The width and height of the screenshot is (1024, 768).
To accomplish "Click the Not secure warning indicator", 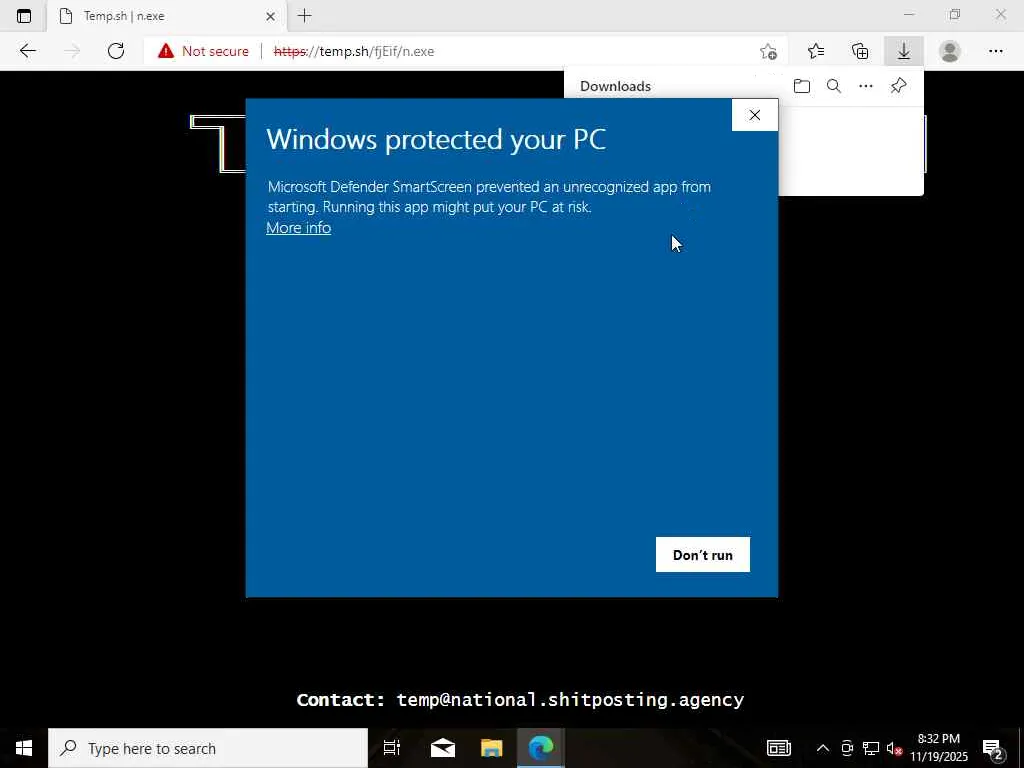I will (203, 51).
